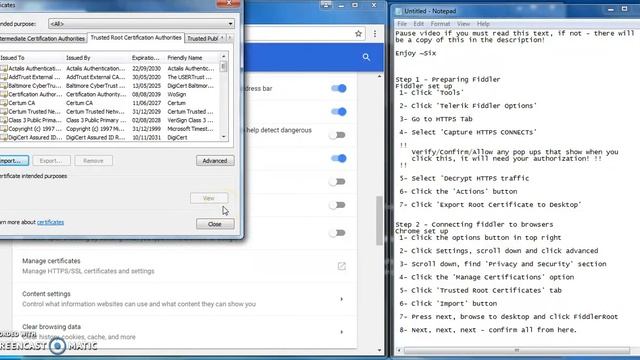Sort list by Issued By column header

click(x=97, y=58)
